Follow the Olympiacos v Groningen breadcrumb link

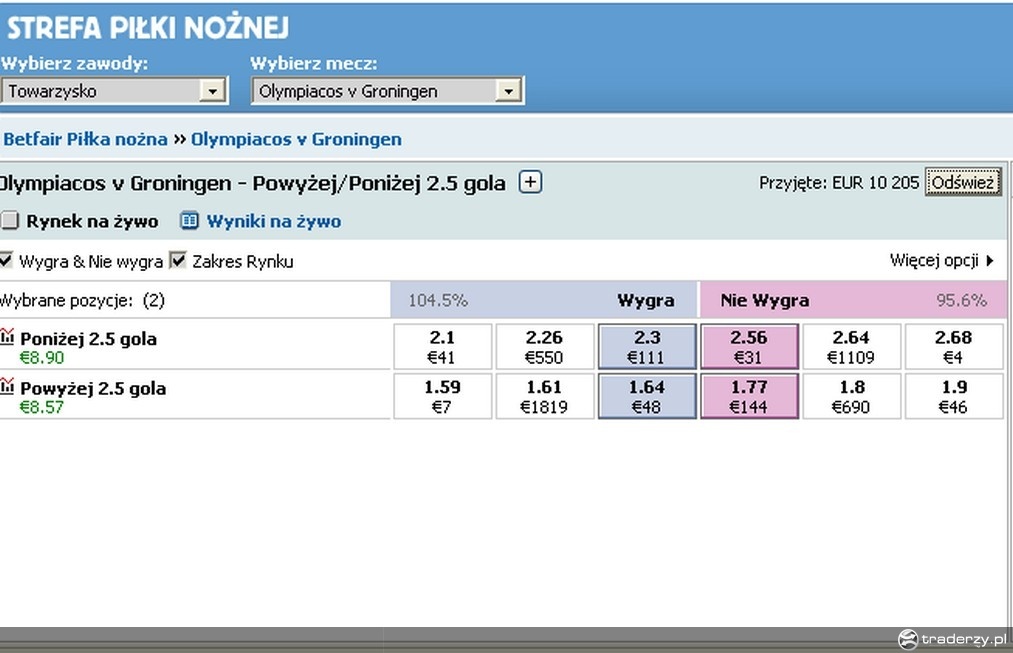(x=297, y=139)
